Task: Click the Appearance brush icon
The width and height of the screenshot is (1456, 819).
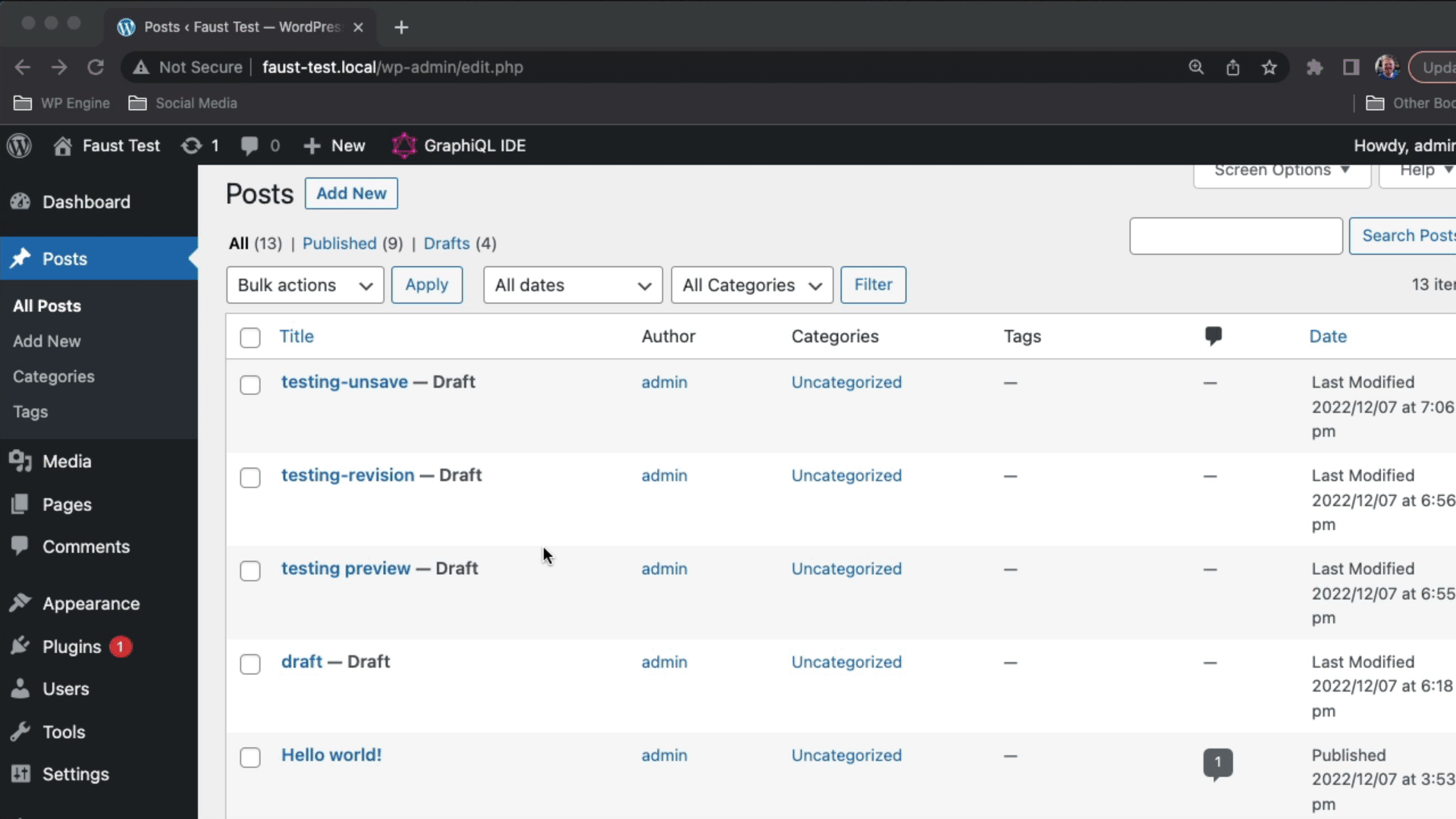Action: click(20, 603)
